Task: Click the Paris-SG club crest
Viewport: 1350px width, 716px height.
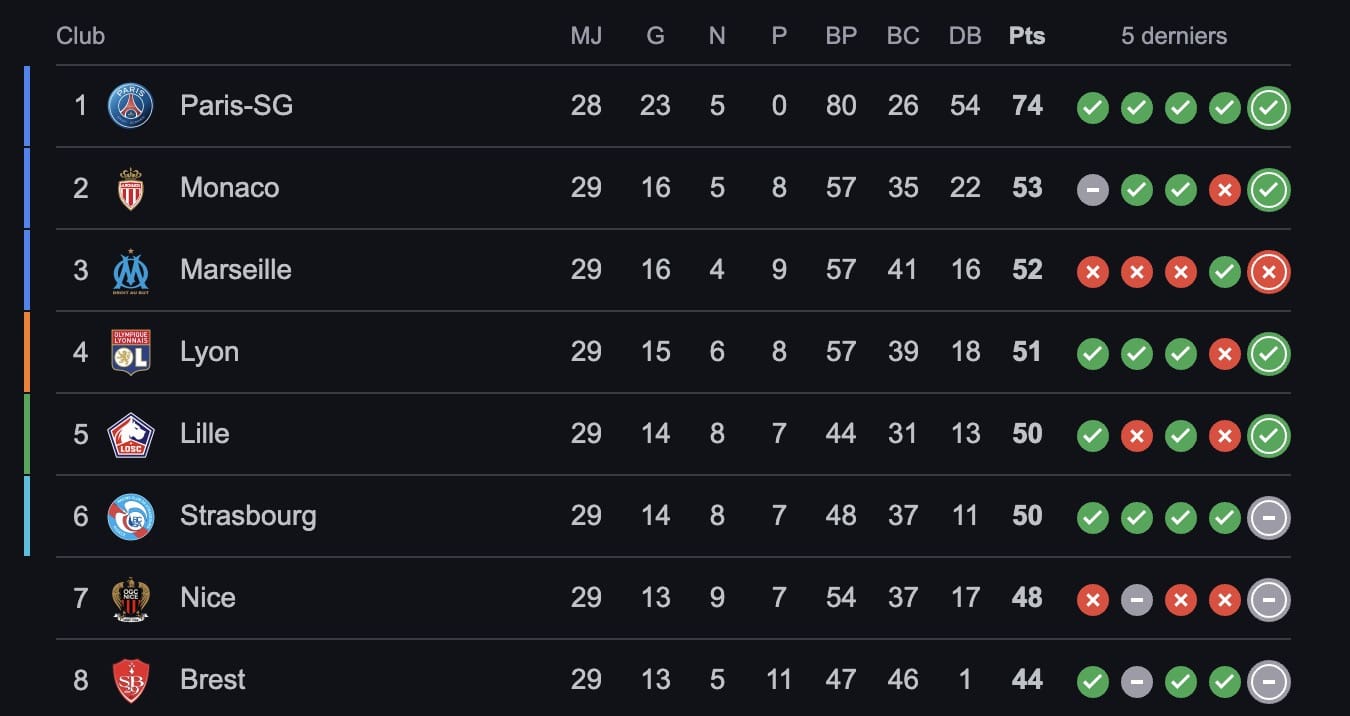Action: [130, 106]
